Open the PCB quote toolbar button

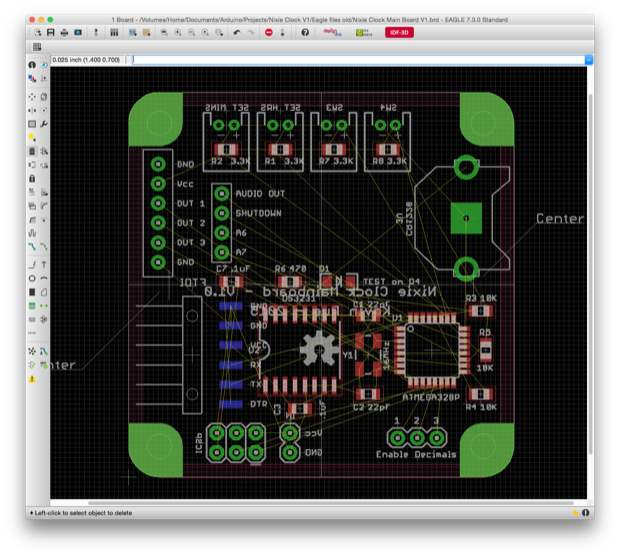pos(364,32)
